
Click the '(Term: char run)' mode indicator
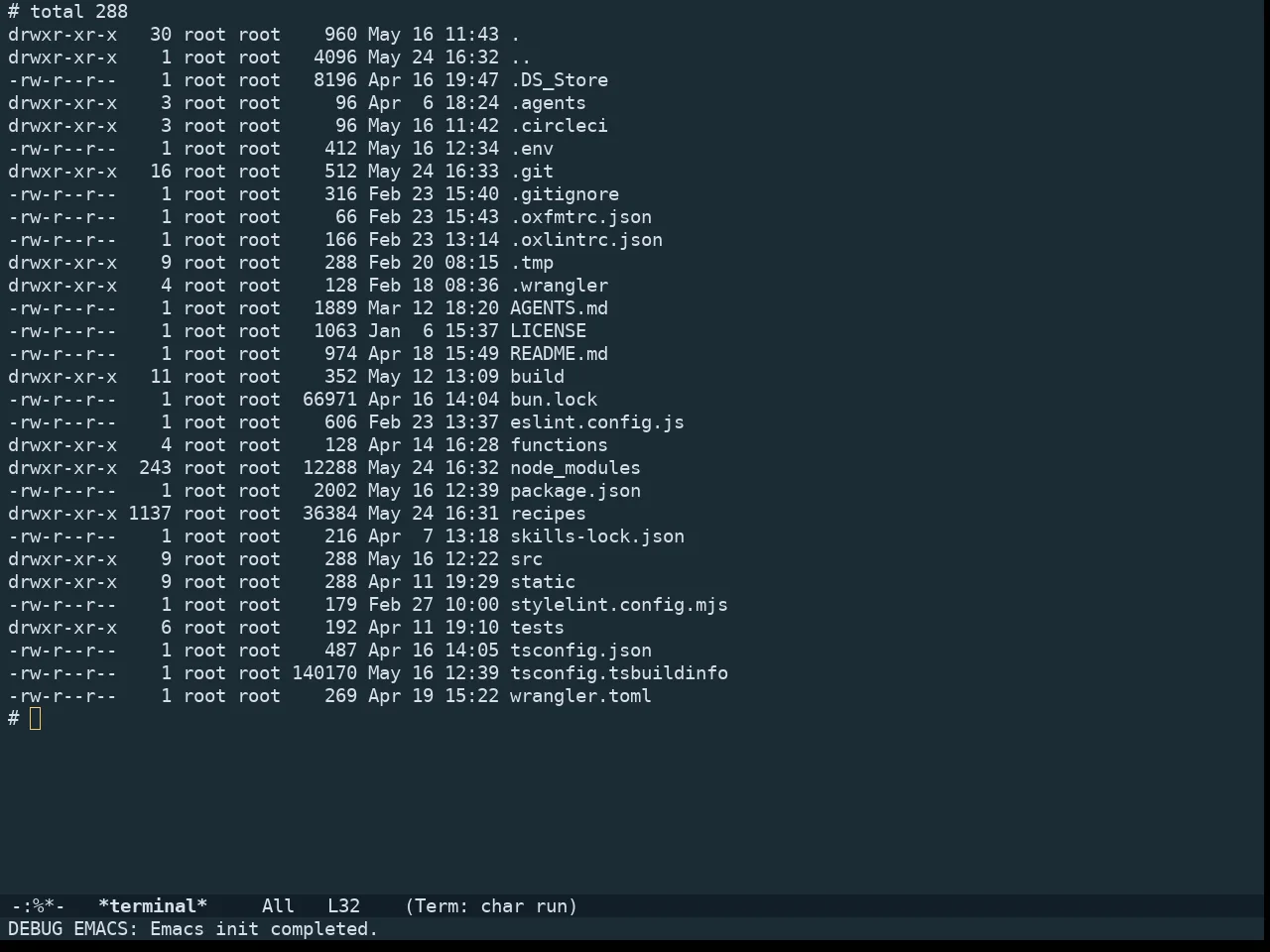click(x=491, y=906)
